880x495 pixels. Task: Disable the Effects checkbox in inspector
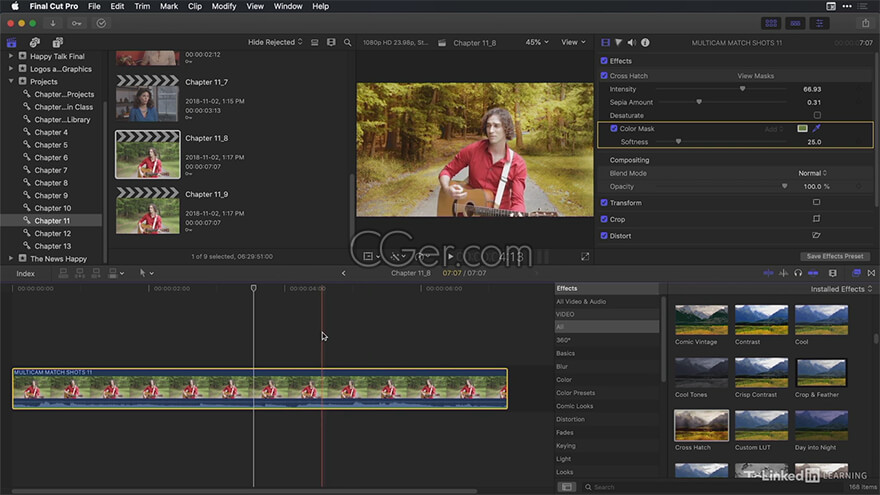pyautogui.click(x=604, y=61)
